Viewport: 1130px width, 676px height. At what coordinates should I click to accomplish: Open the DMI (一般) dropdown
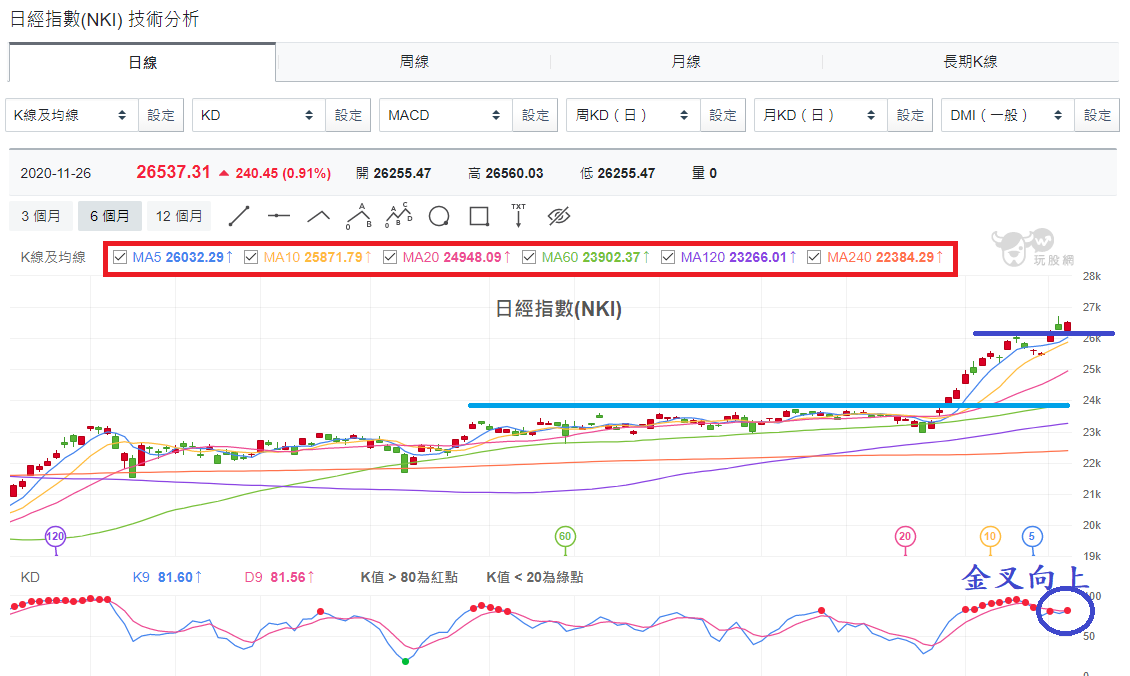pyautogui.click(x=1008, y=115)
